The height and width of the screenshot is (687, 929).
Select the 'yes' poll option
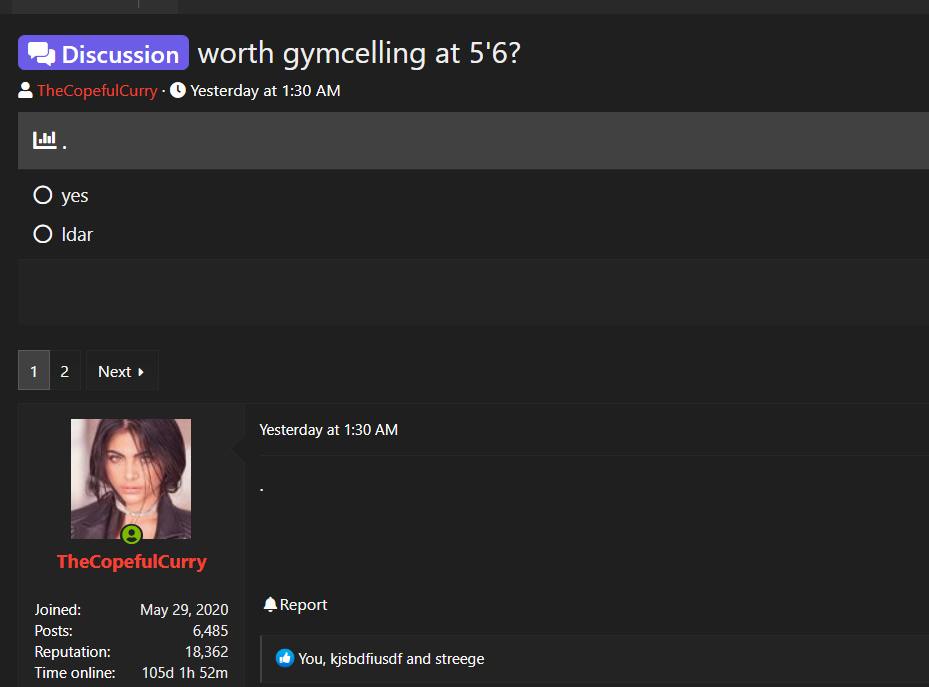tap(43, 195)
